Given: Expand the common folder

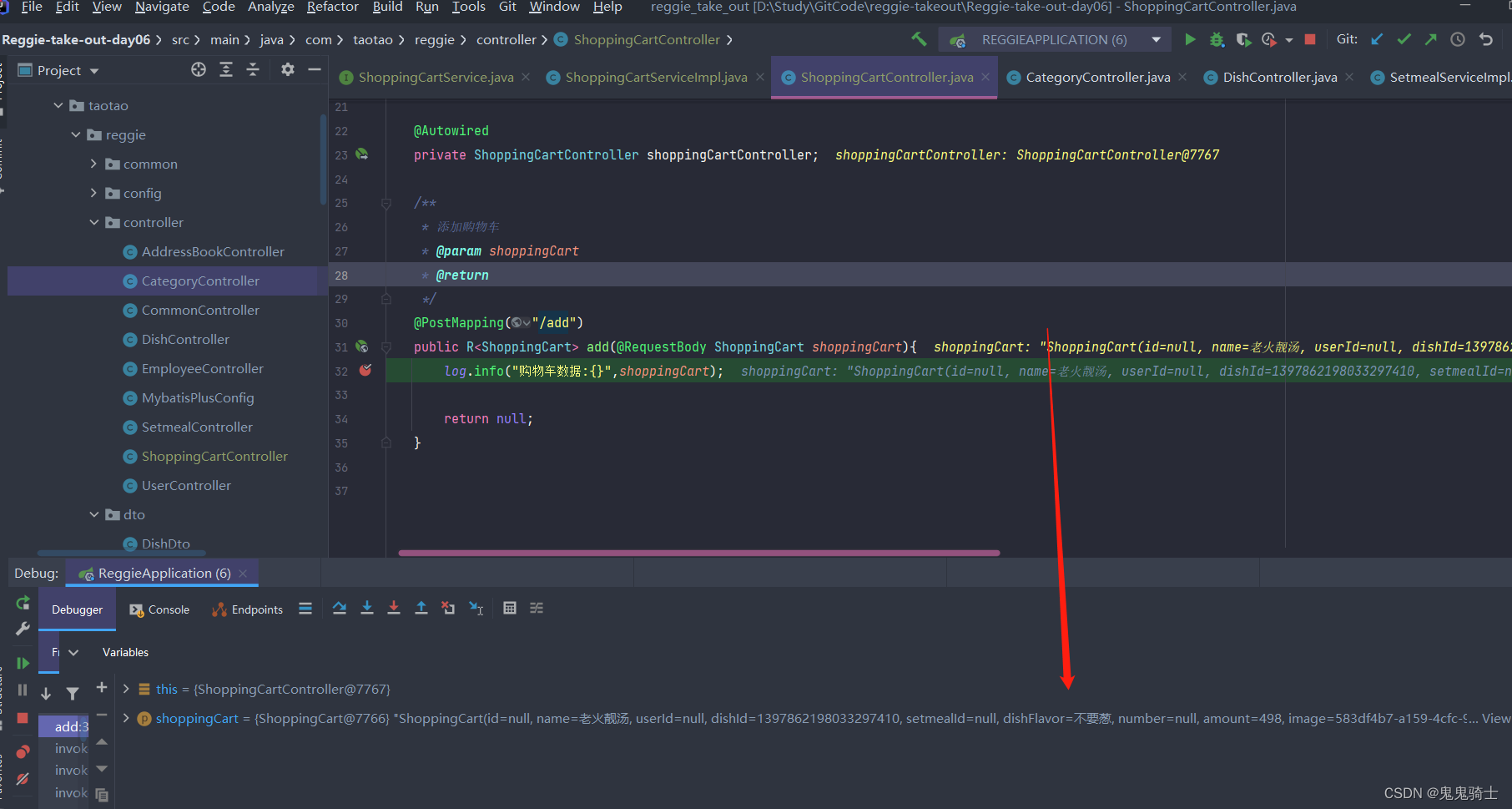Looking at the screenshot, I should pos(93,164).
